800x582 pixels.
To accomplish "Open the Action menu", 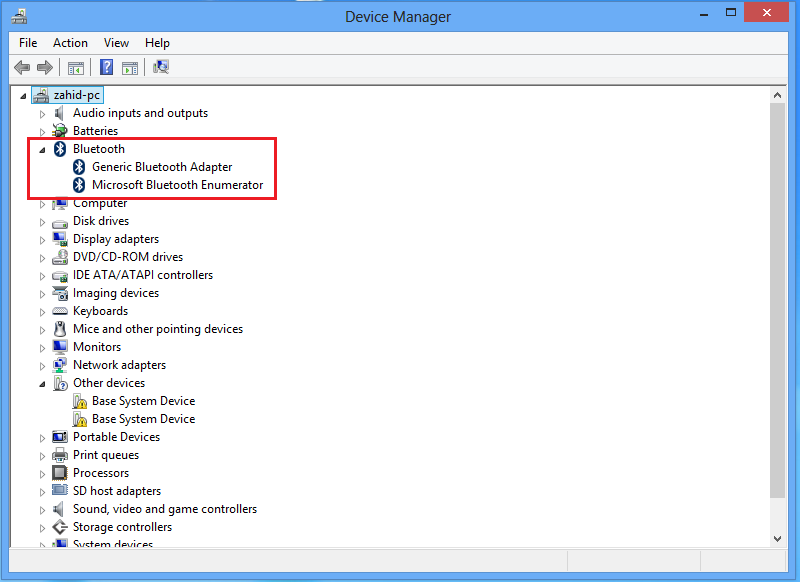I will pos(70,43).
